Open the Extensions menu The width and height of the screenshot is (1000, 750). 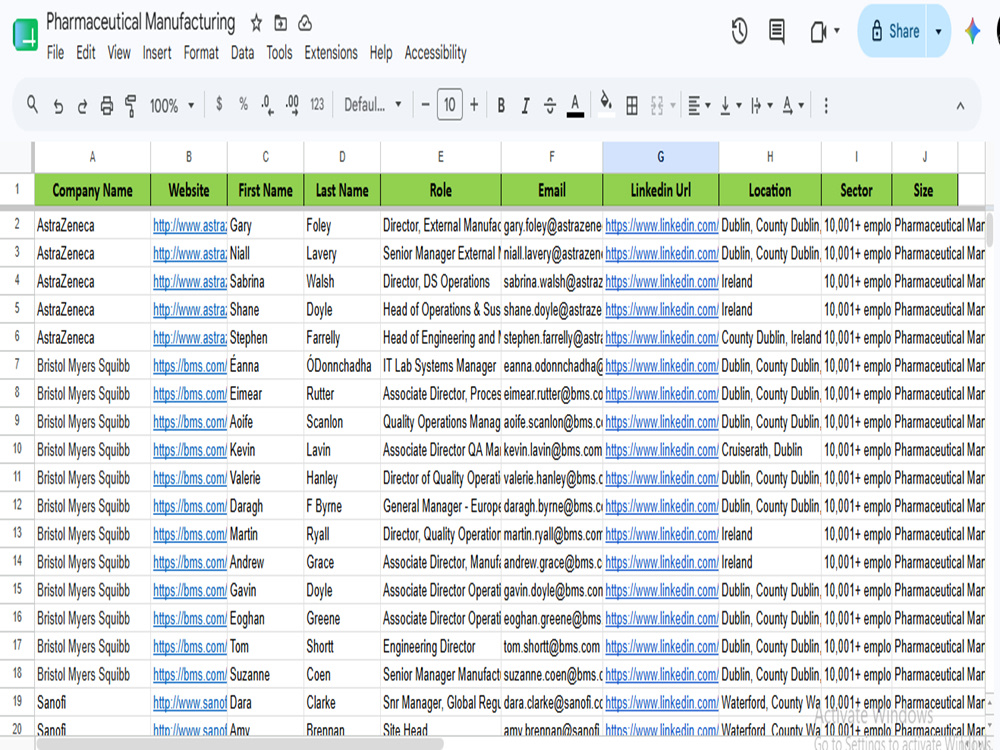pyautogui.click(x=331, y=52)
